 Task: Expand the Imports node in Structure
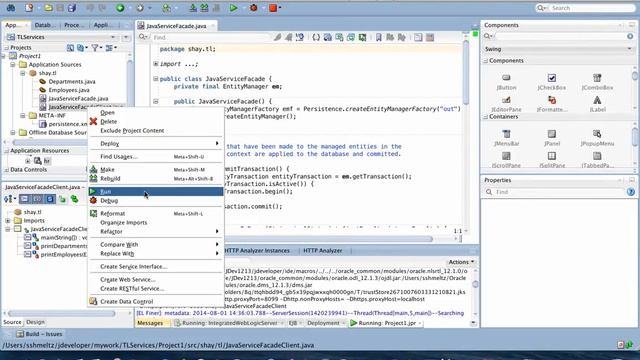(8, 220)
